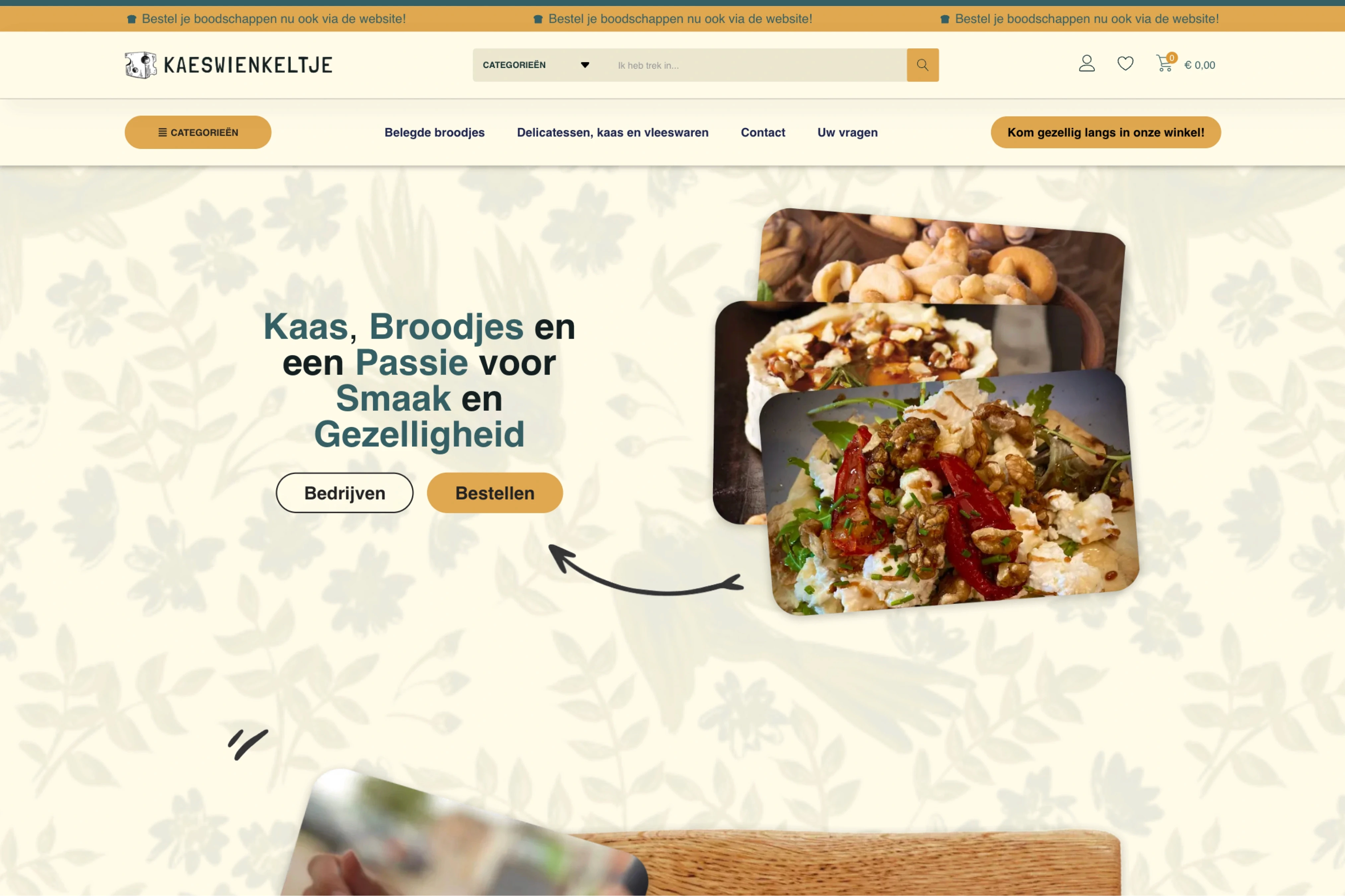This screenshot has width=1345, height=896.
Task: Click the Bestellen button
Action: click(495, 493)
